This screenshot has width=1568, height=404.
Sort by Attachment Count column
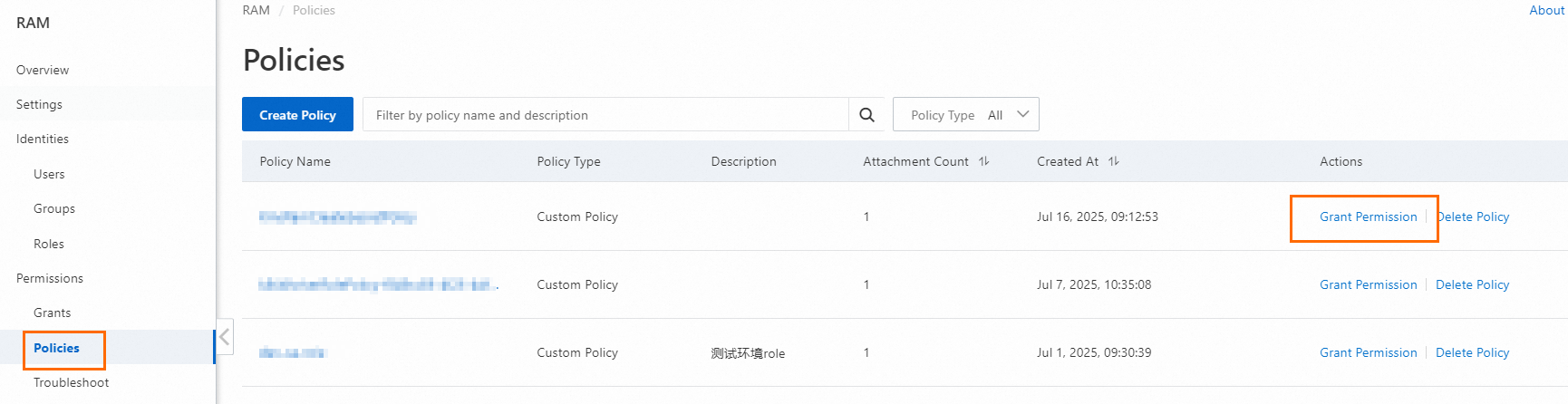tap(983, 161)
